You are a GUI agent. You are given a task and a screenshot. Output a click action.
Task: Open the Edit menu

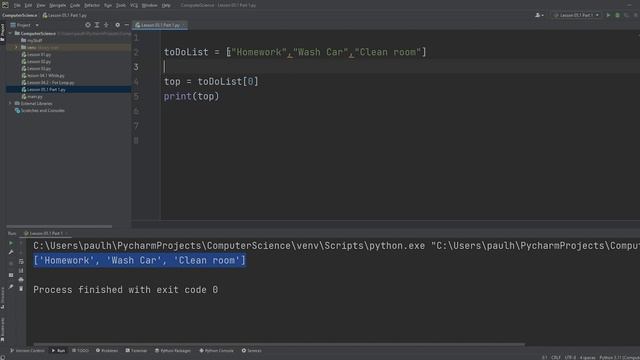tap(28, 5)
